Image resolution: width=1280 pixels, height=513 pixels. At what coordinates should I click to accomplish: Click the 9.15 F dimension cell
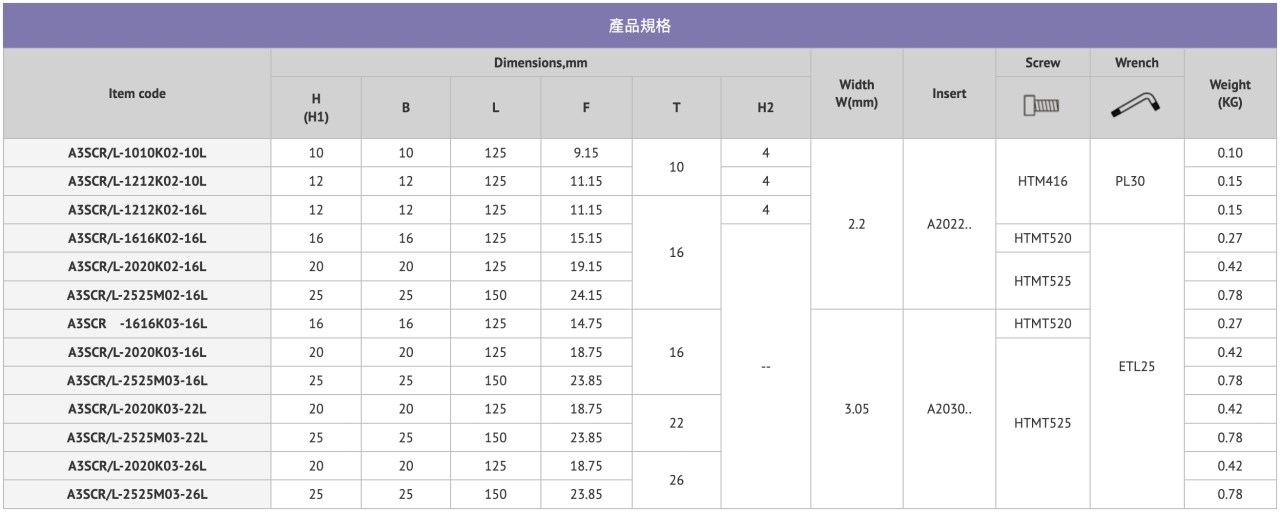586,153
